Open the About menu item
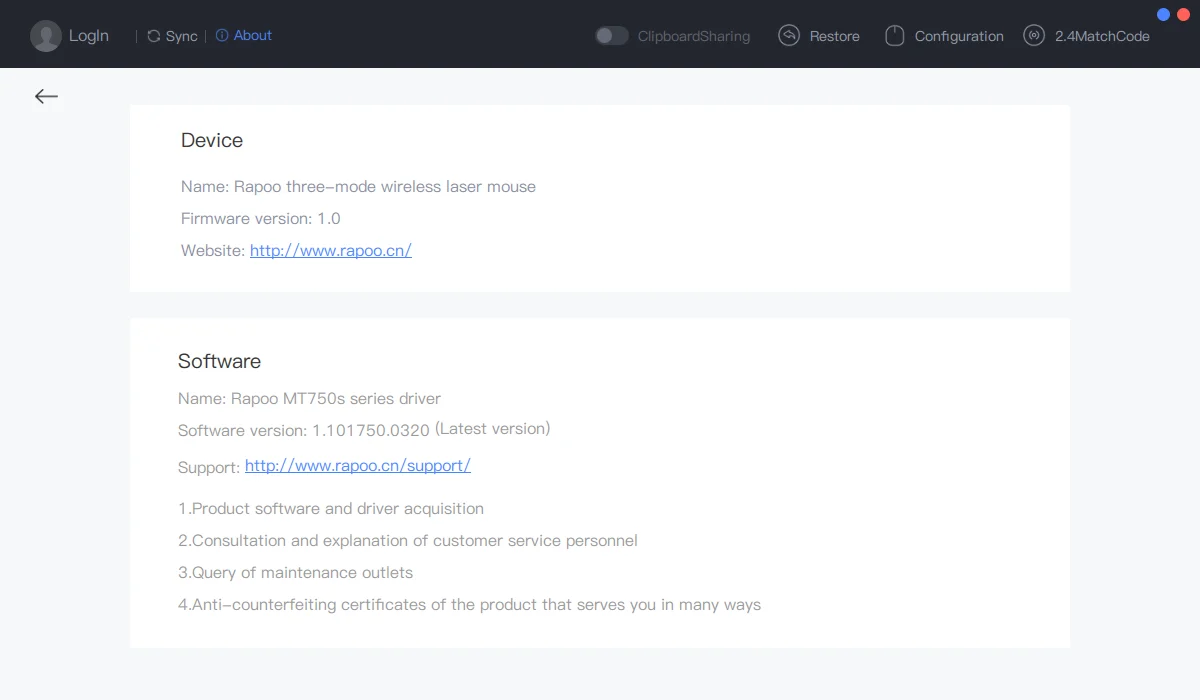 pyautogui.click(x=253, y=35)
